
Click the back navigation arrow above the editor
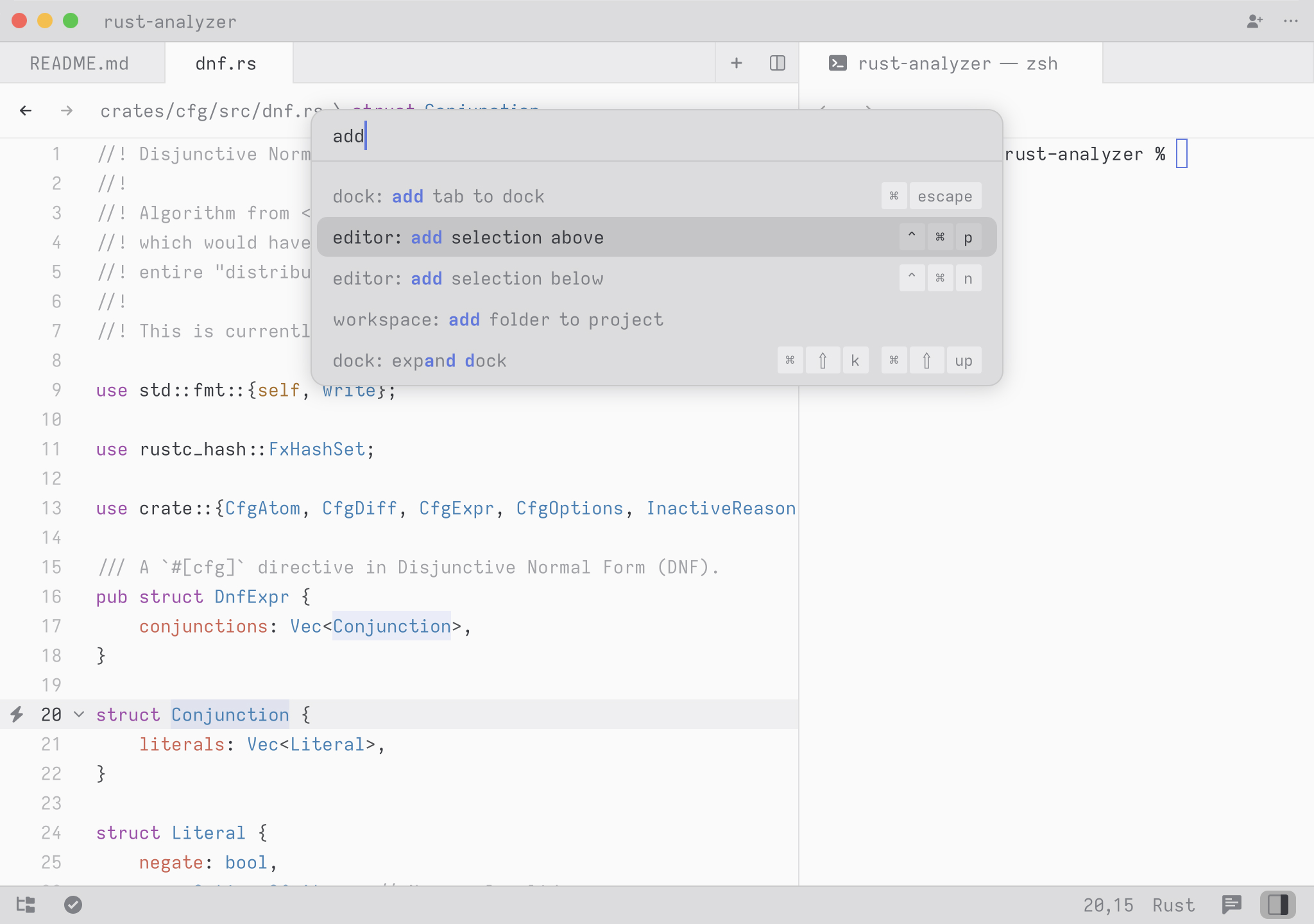[26, 110]
